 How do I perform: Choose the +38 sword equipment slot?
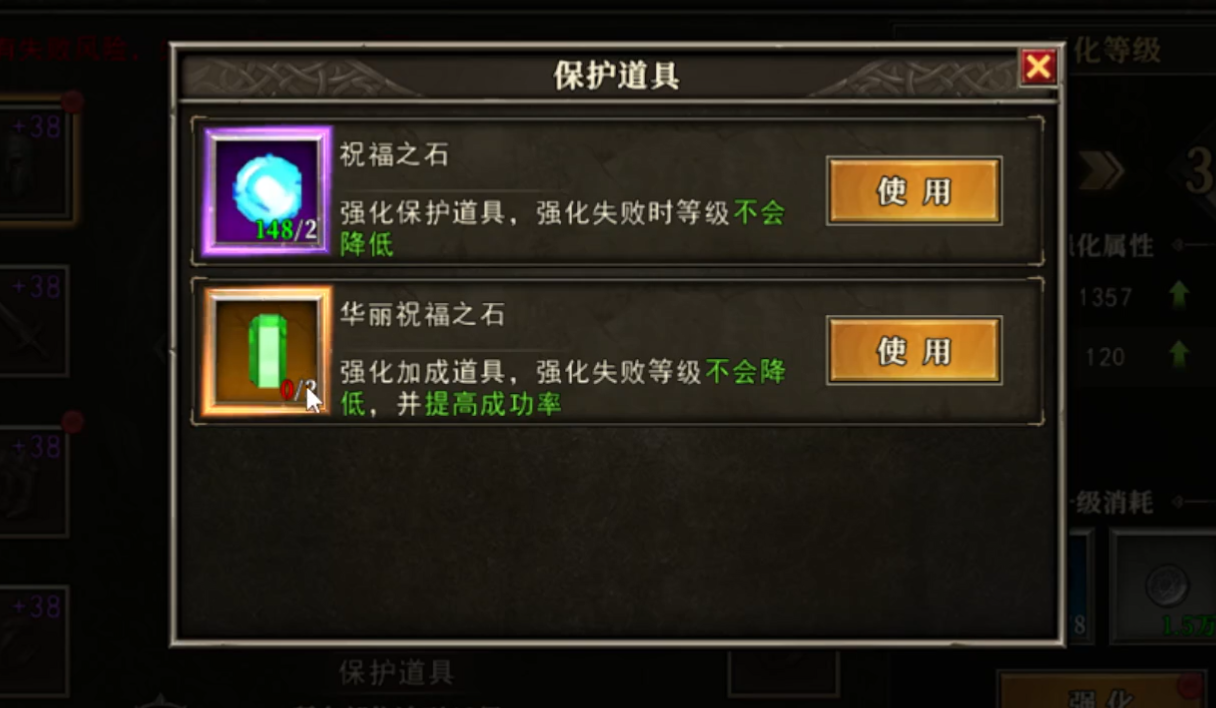[32, 321]
